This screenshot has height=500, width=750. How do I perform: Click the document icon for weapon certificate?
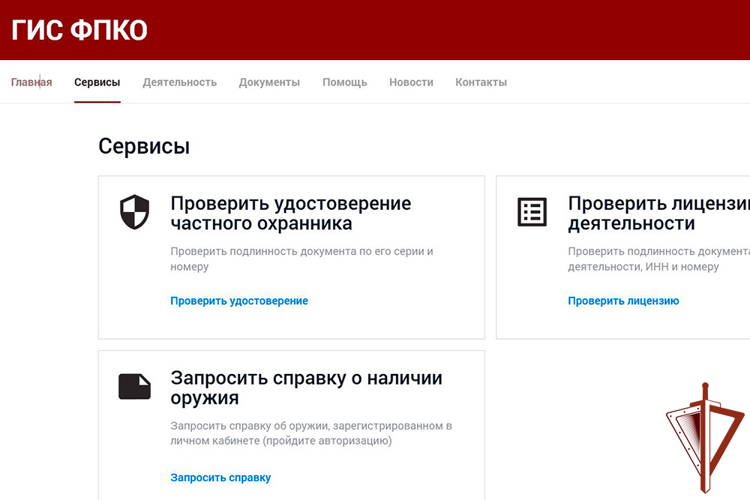pyautogui.click(x=134, y=387)
